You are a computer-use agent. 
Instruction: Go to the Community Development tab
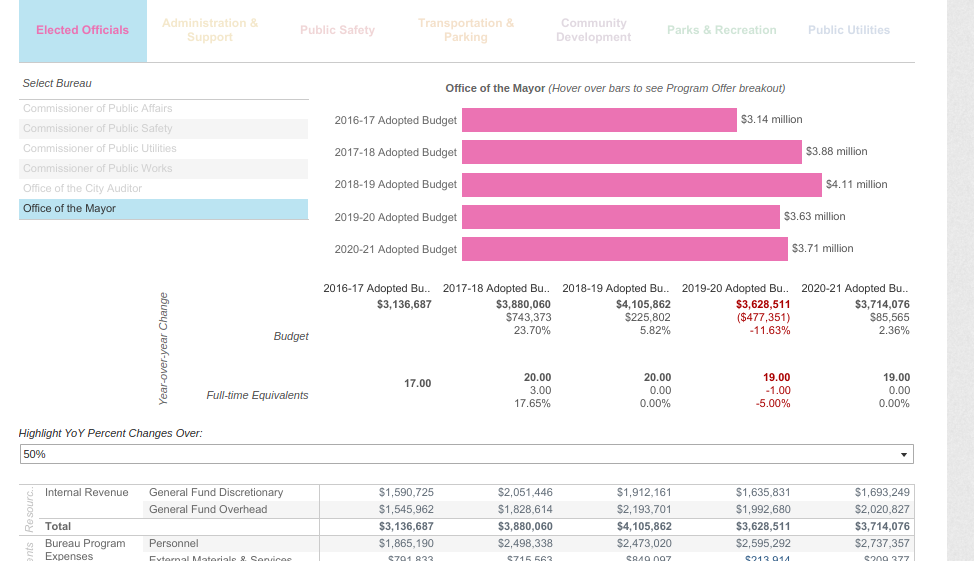click(x=593, y=30)
